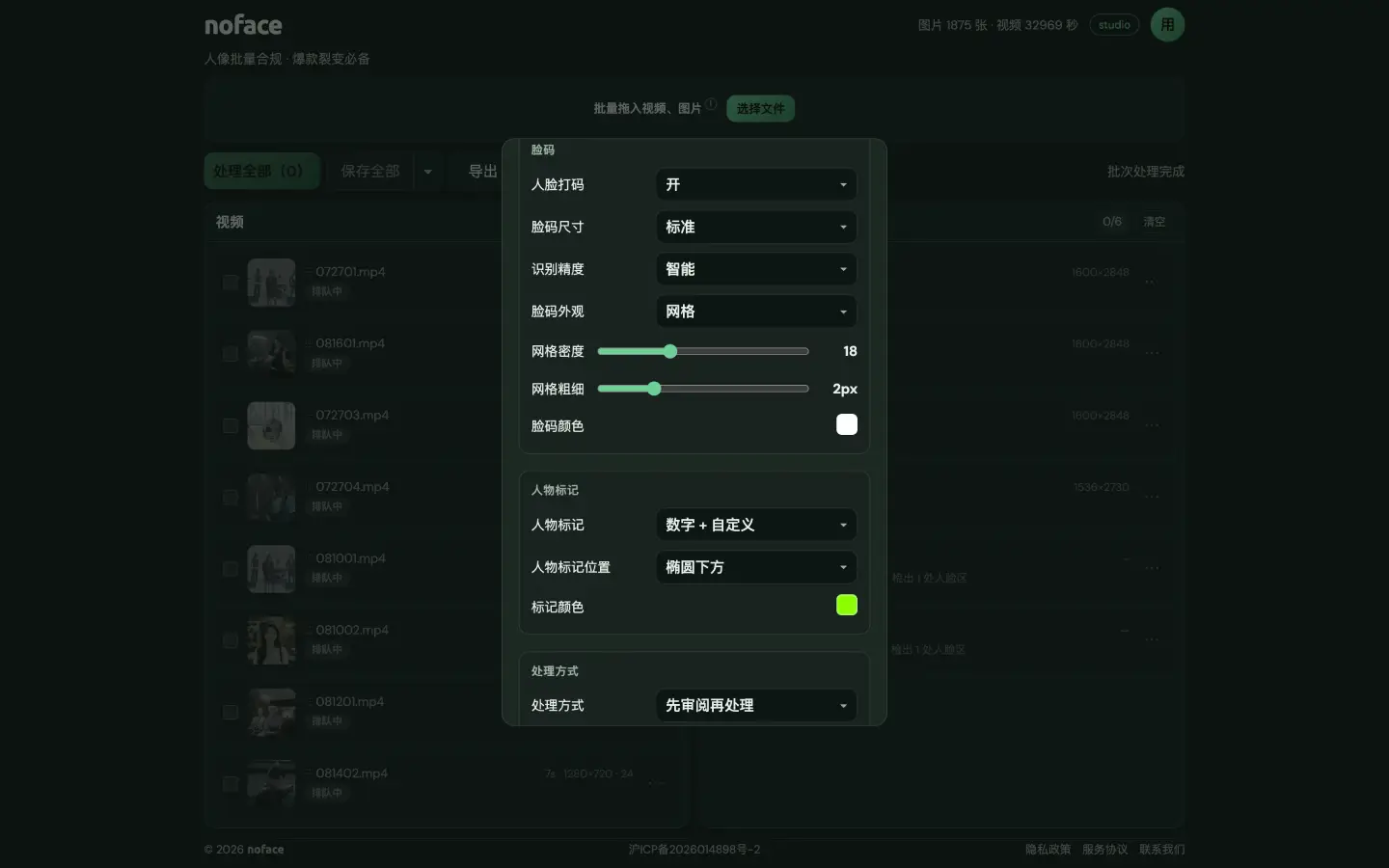Click the 导出 button
Screen dimensions: 1389x868
click(482, 171)
